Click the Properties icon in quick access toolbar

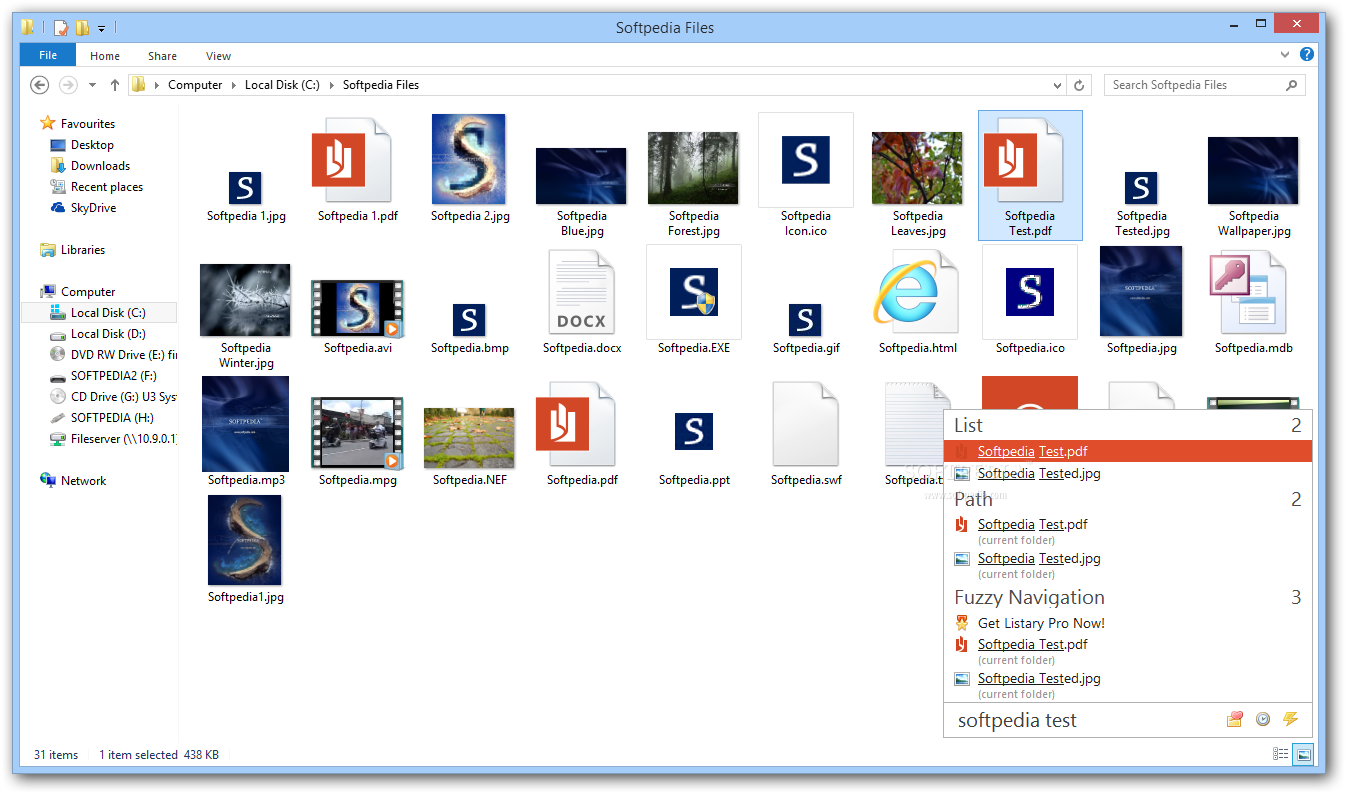click(61, 28)
